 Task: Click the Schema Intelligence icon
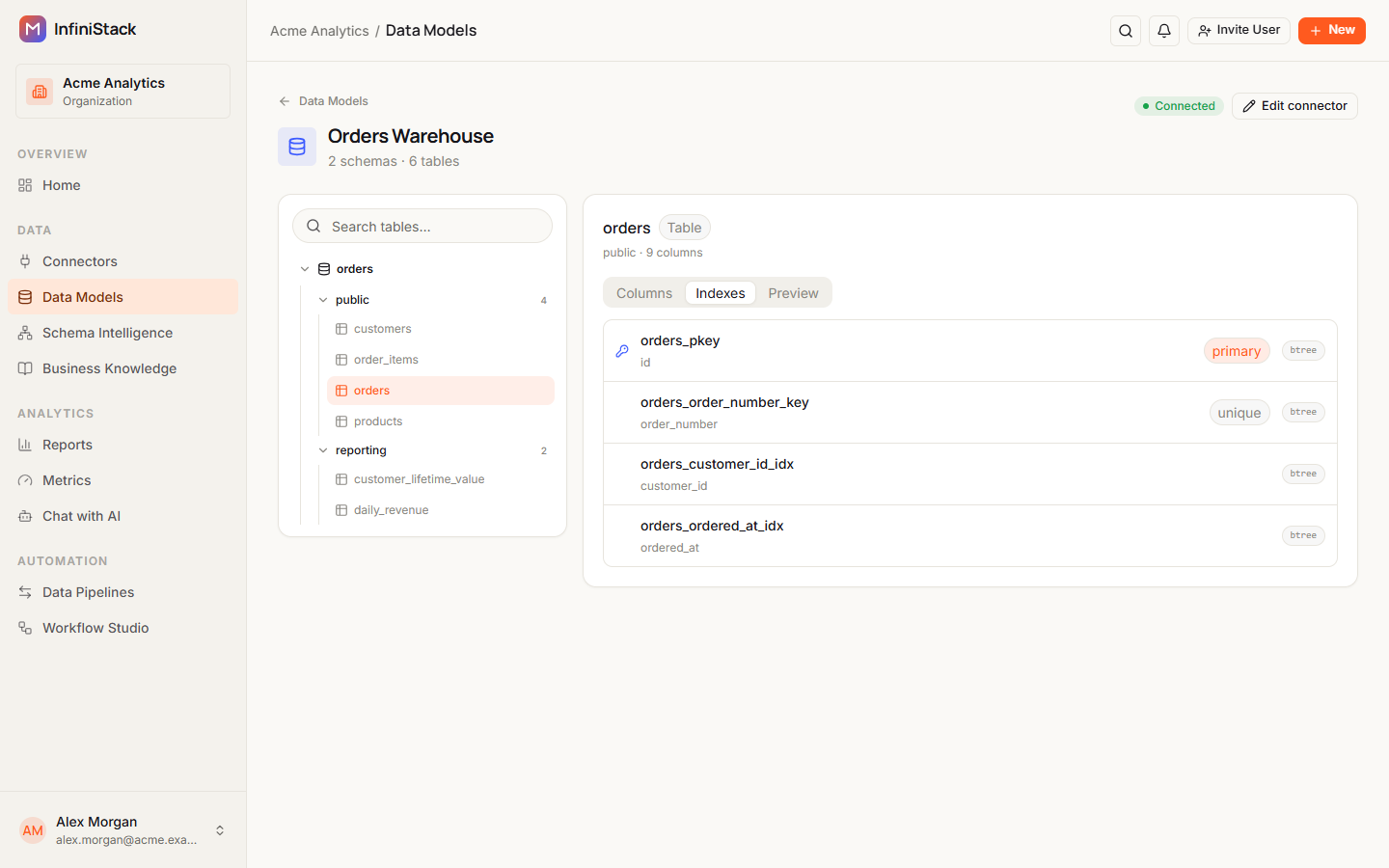[x=25, y=333]
